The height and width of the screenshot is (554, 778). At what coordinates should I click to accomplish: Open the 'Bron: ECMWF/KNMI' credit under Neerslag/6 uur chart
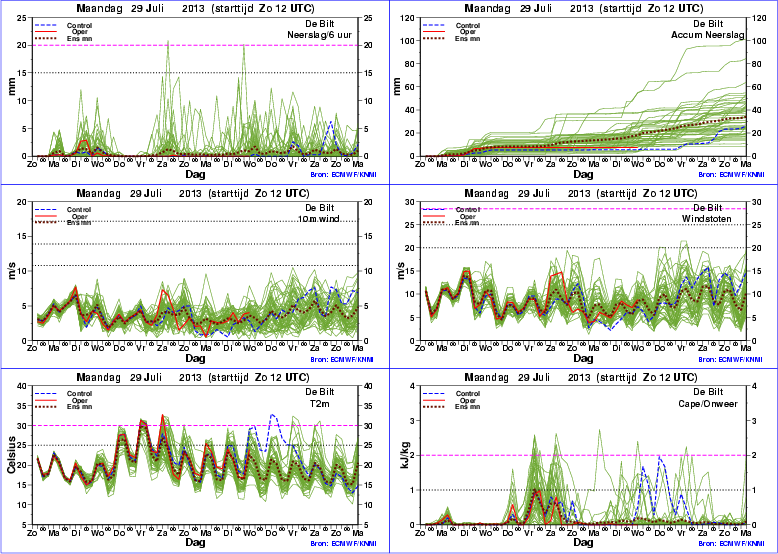point(342,175)
